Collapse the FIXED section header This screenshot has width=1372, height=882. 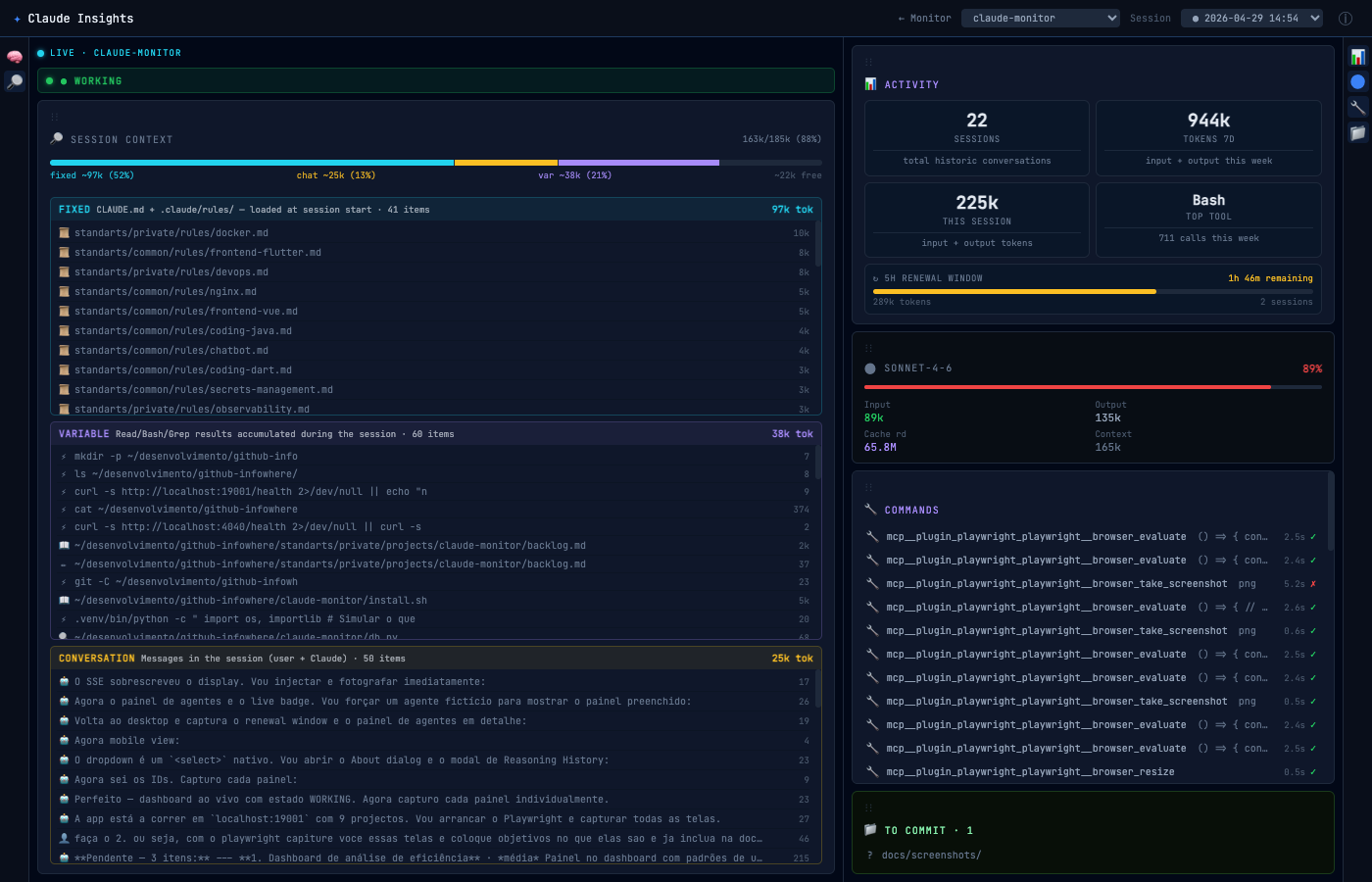click(x=436, y=210)
